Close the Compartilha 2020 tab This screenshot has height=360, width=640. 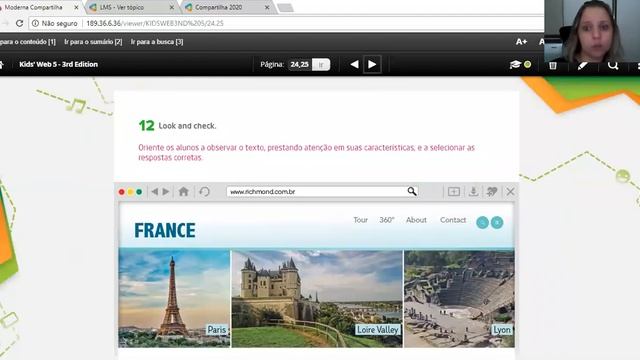[267, 7]
